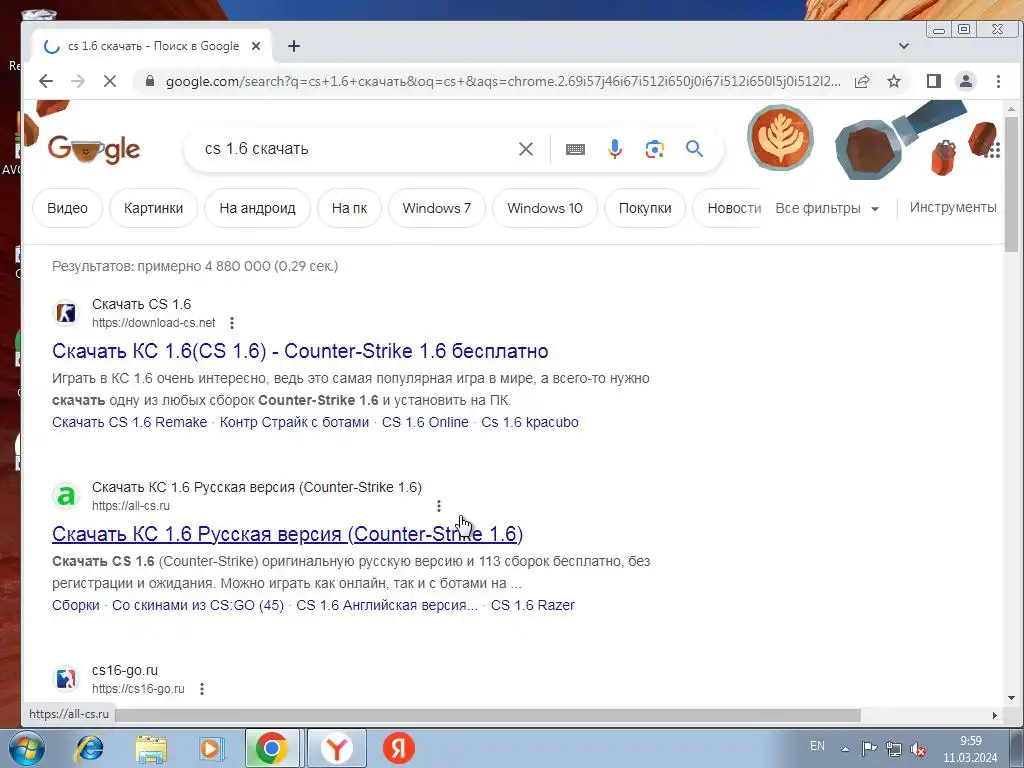Open Скачать КС 1.6 Русская версия result

click(287, 534)
